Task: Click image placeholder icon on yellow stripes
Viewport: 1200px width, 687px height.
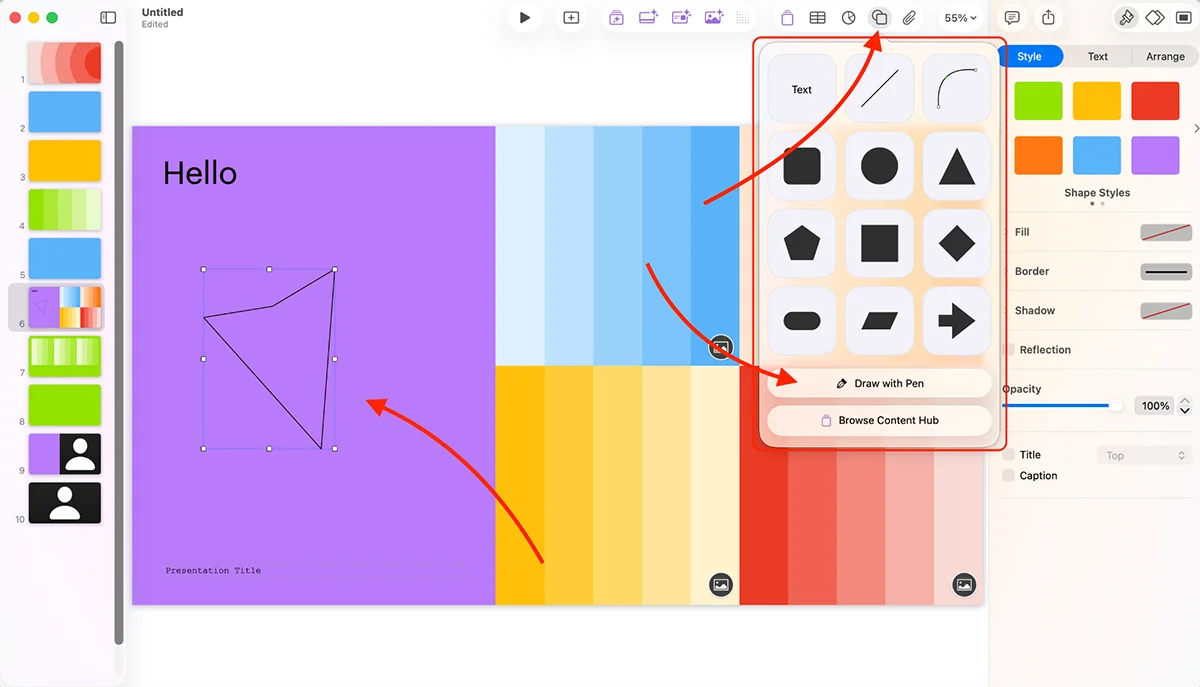Action: [721, 585]
